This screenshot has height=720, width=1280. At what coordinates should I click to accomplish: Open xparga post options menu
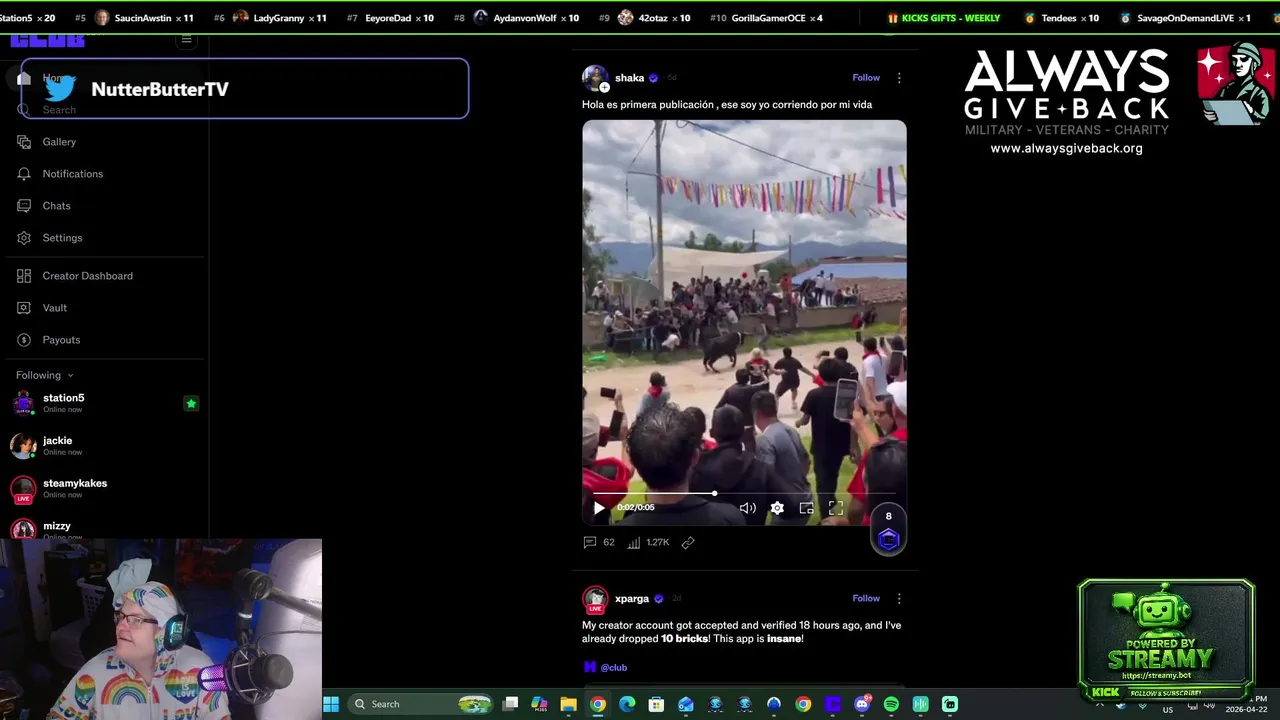[898, 599]
